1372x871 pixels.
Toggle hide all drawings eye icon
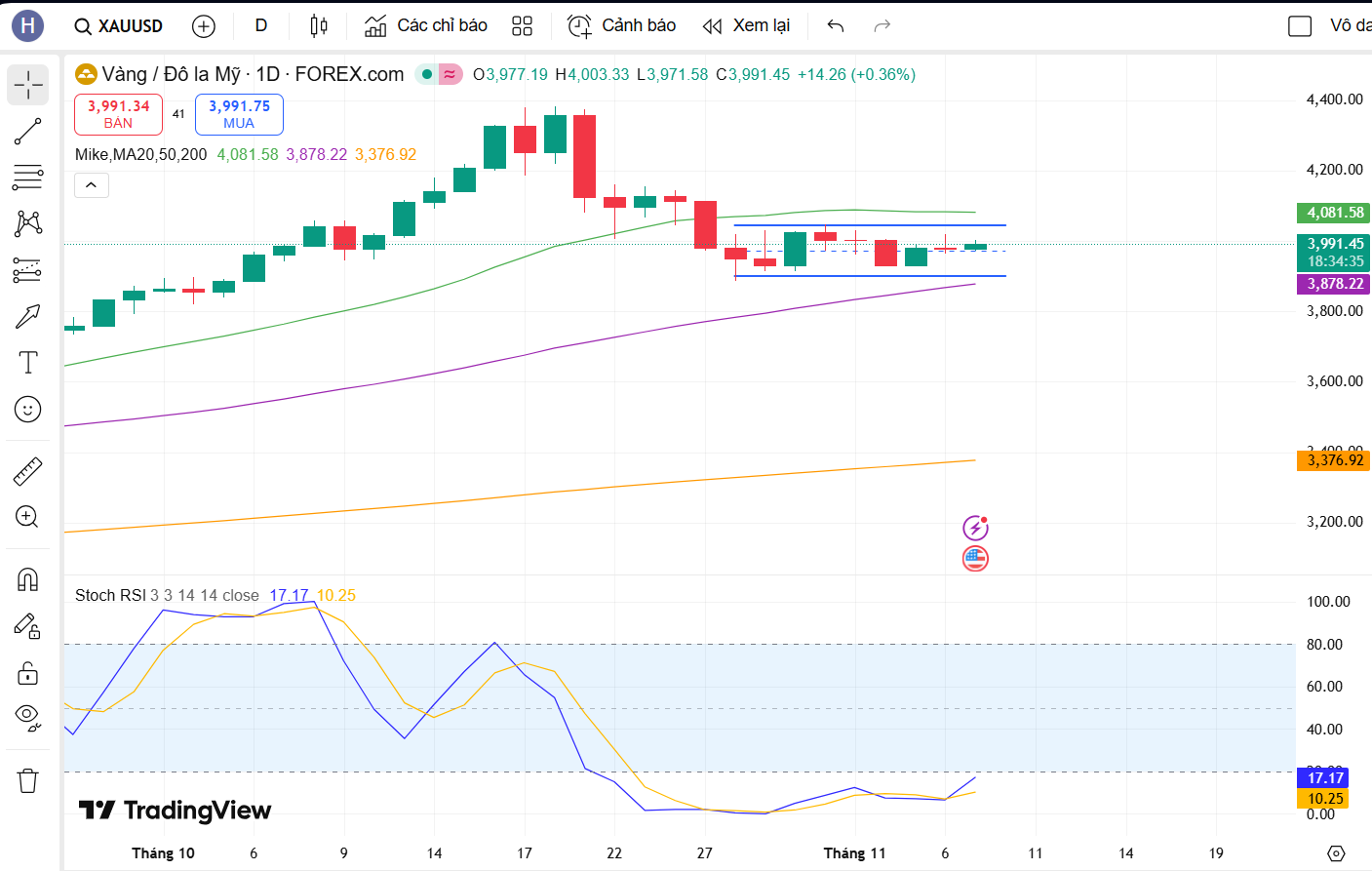[x=28, y=718]
